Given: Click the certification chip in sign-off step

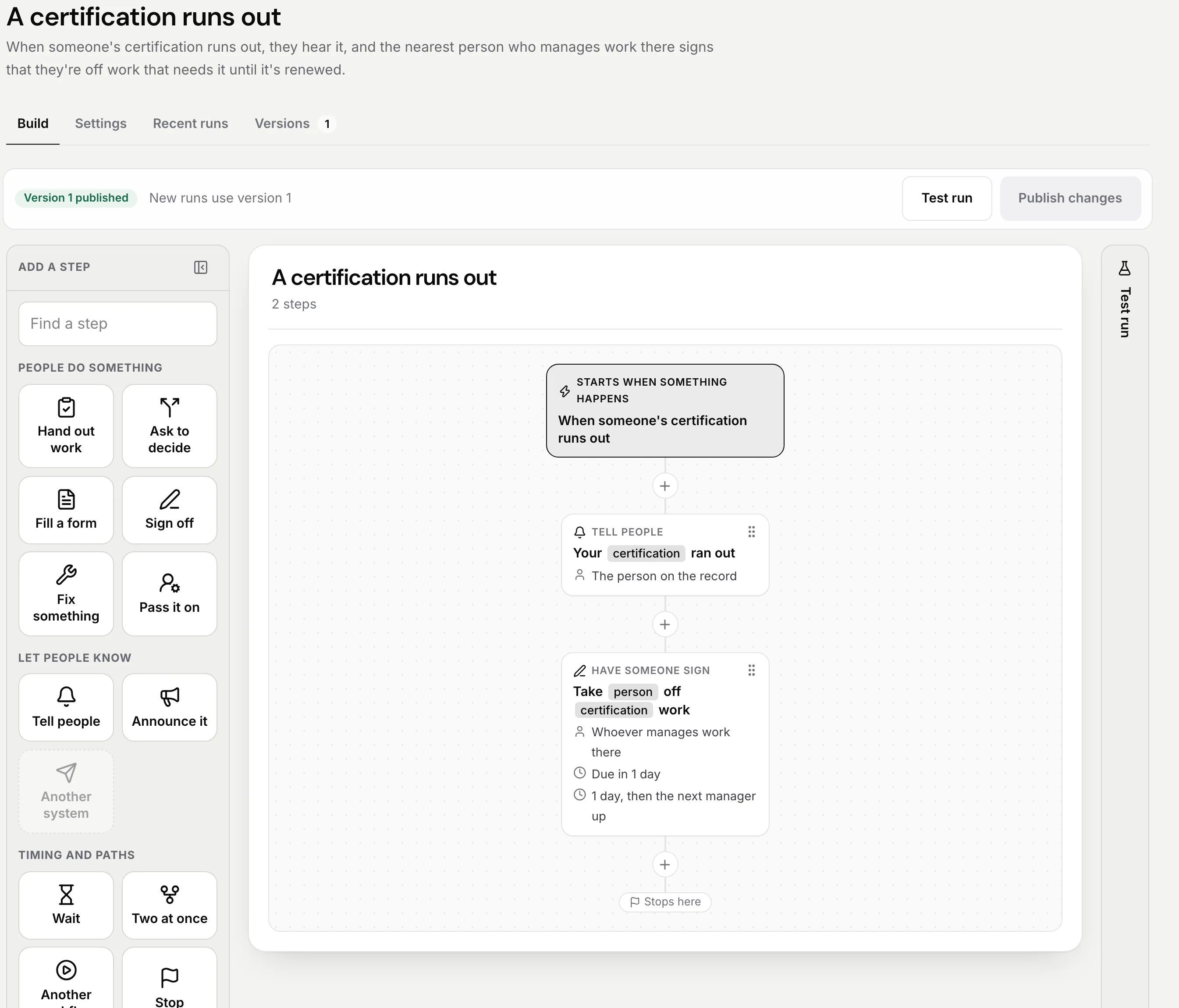Looking at the screenshot, I should [614, 710].
